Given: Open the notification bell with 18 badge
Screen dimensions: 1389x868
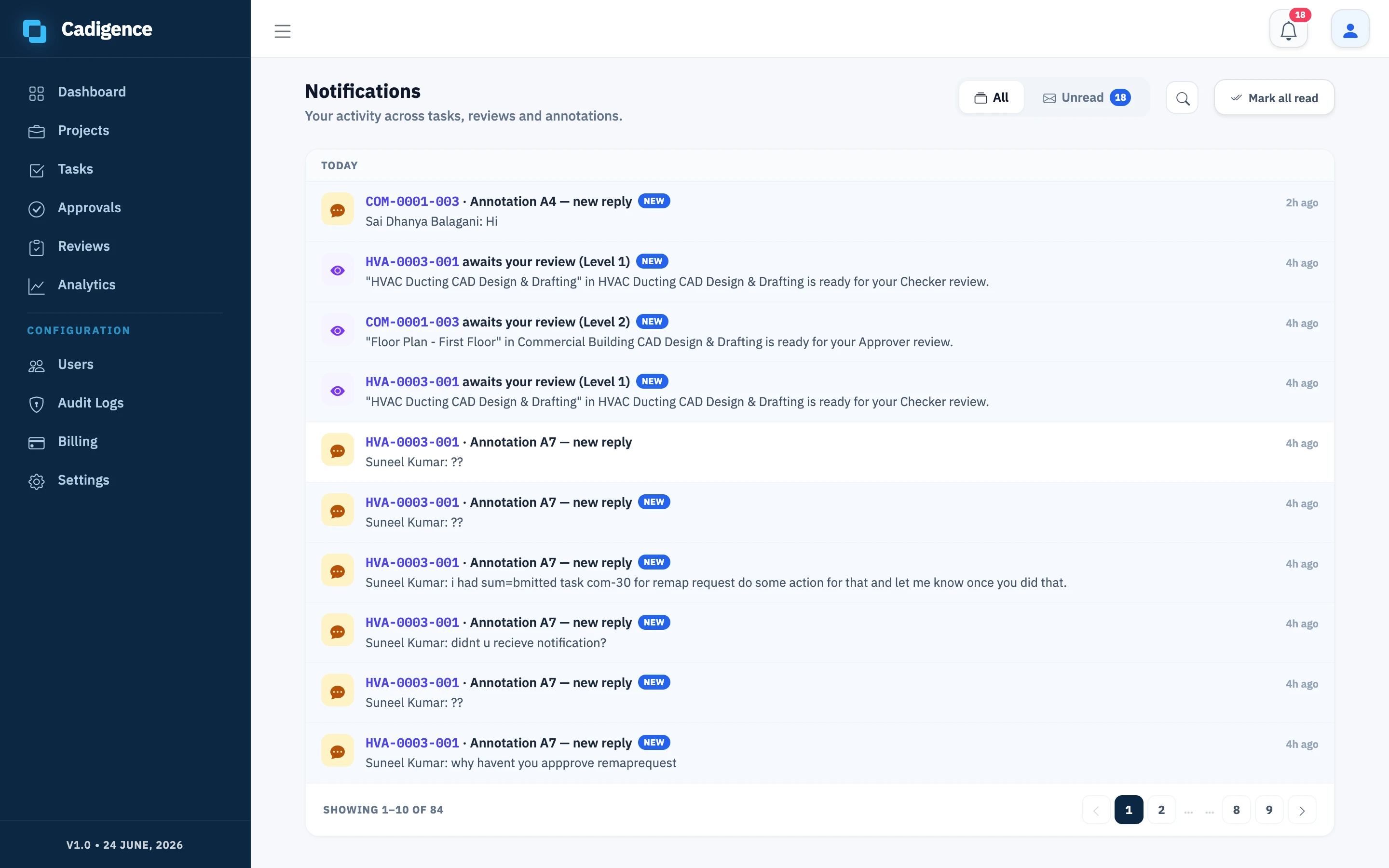Looking at the screenshot, I should [1289, 29].
